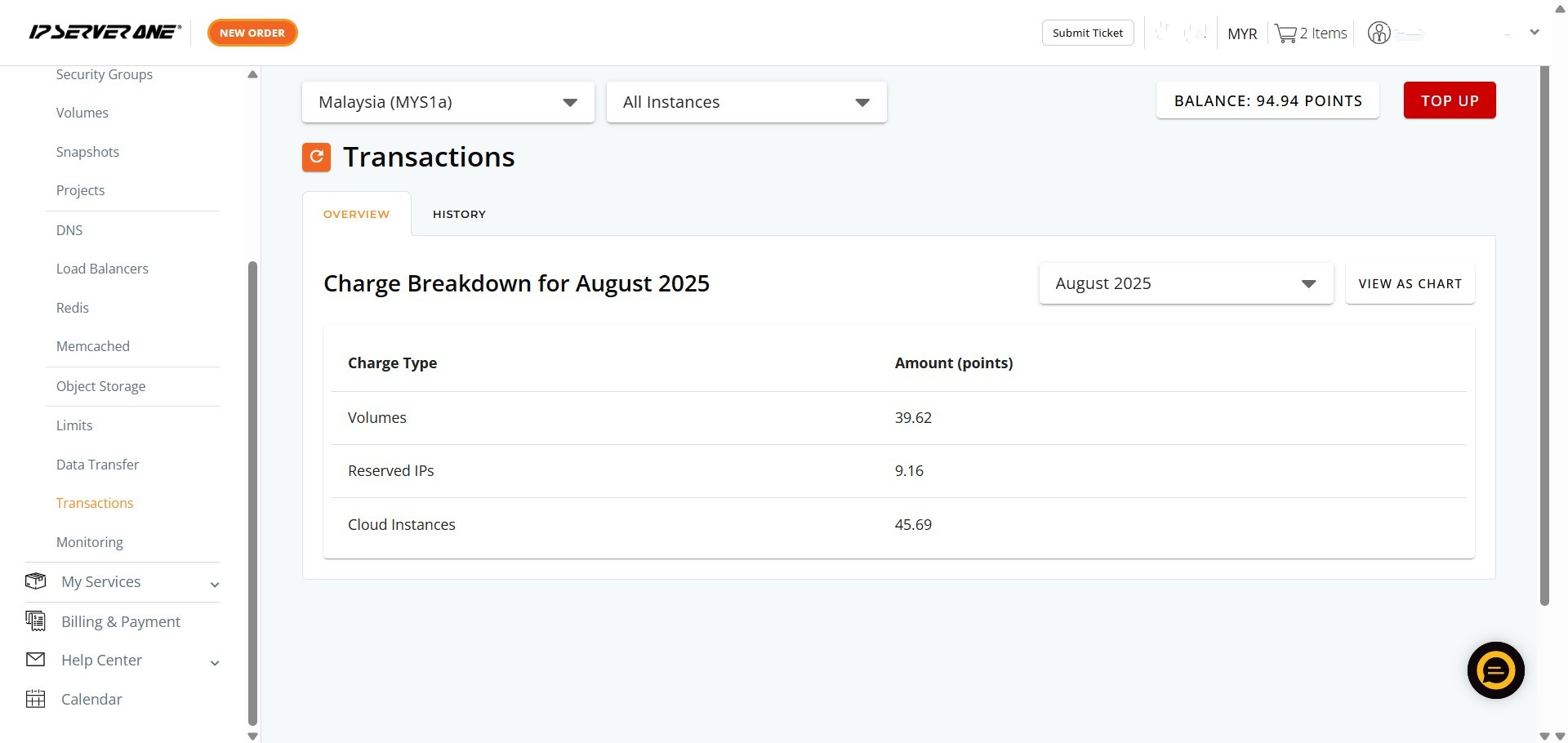Viewport: 1568px width, 743px height.
Task: Click the Calendar grid icon
Action: point(36,699)
